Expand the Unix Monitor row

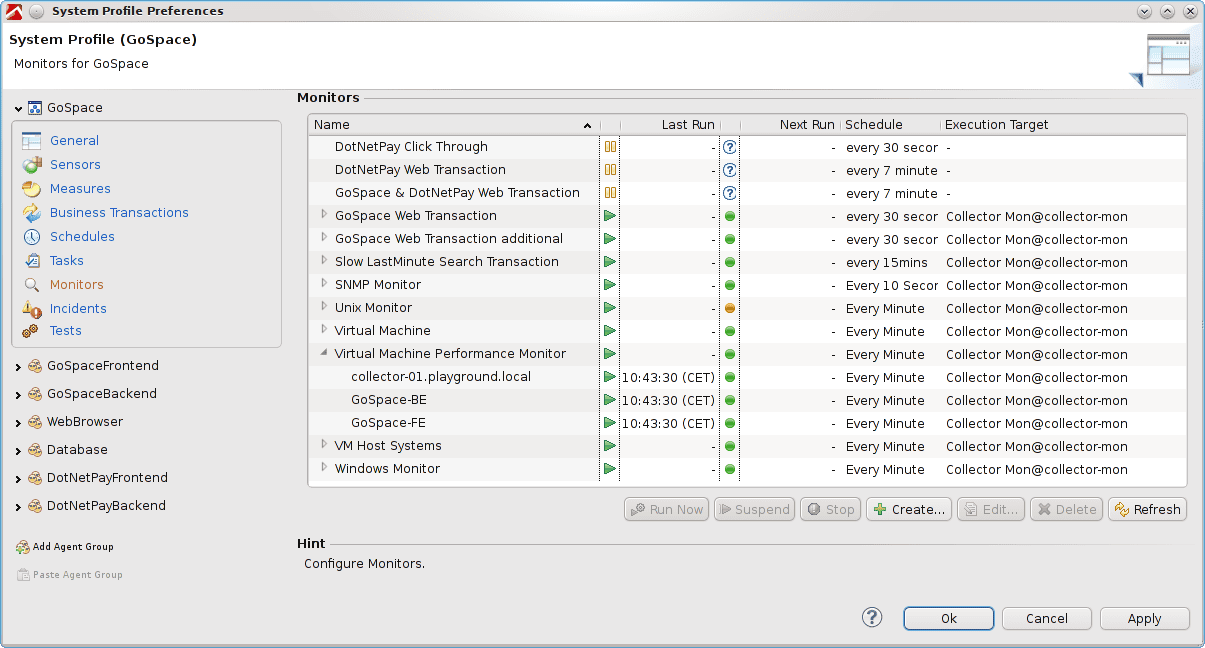(x=323, y=307)
